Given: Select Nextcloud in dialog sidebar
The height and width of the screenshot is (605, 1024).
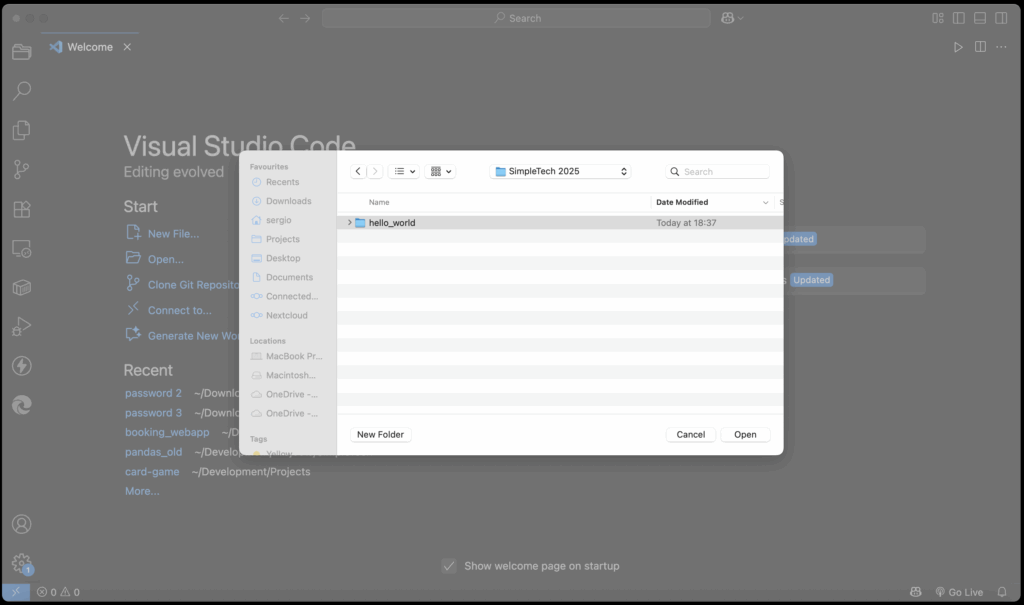Looking at the screenshot, I should [286, 315].
